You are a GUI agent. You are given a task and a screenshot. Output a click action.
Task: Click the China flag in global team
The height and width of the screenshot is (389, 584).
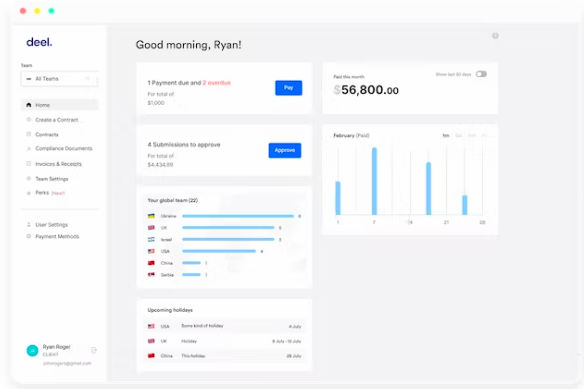pos(151,263)
